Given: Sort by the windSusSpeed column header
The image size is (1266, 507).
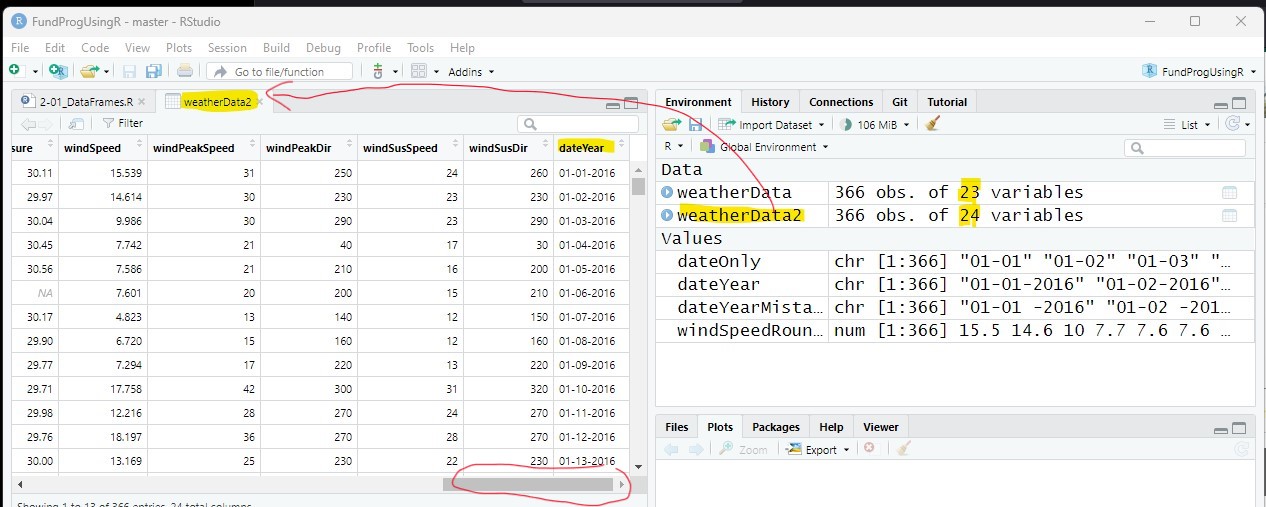Looking at the screenshot, I should pos(411,147).
